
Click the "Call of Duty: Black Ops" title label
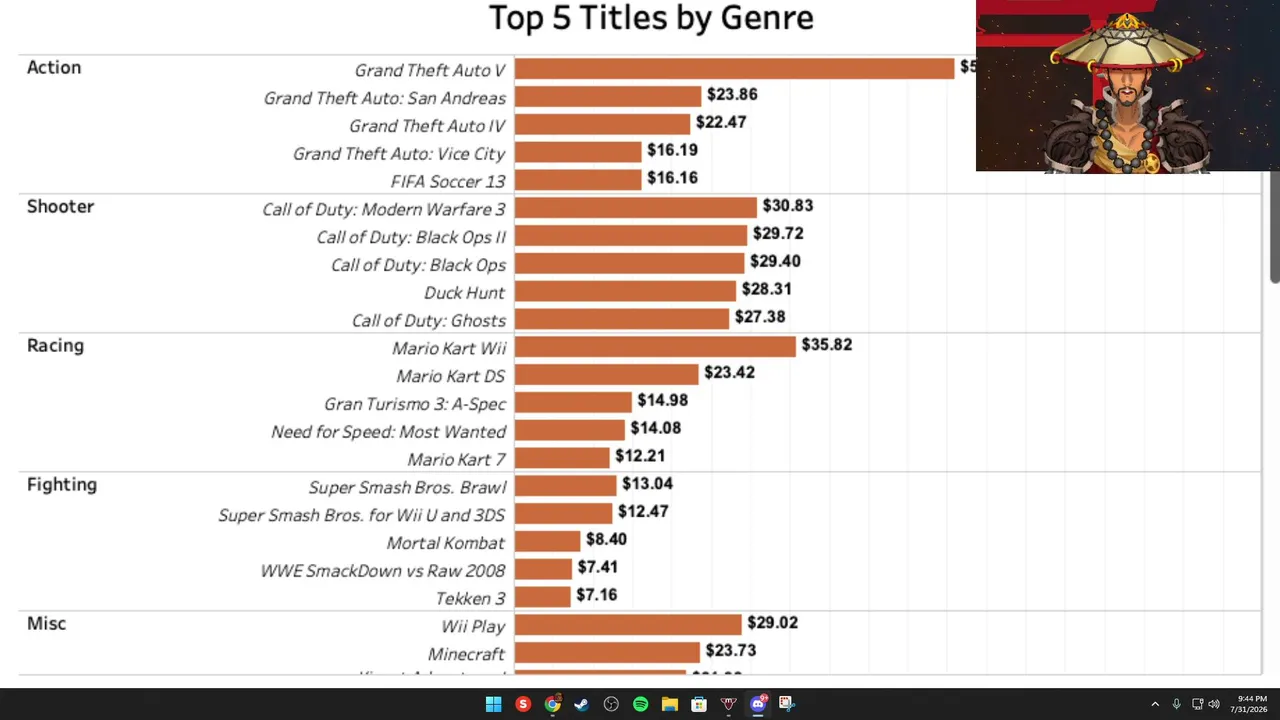pos(418,265)
